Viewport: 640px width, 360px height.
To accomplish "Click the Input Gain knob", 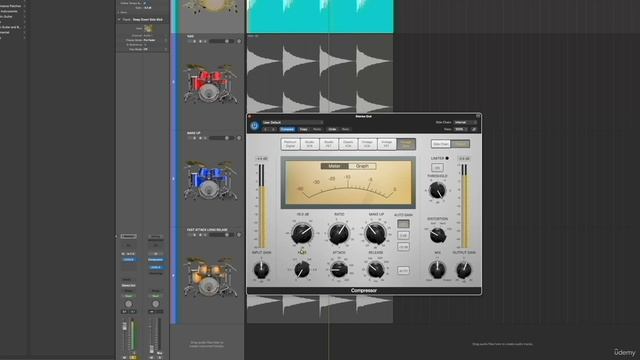I will click(x=261, y=270).
